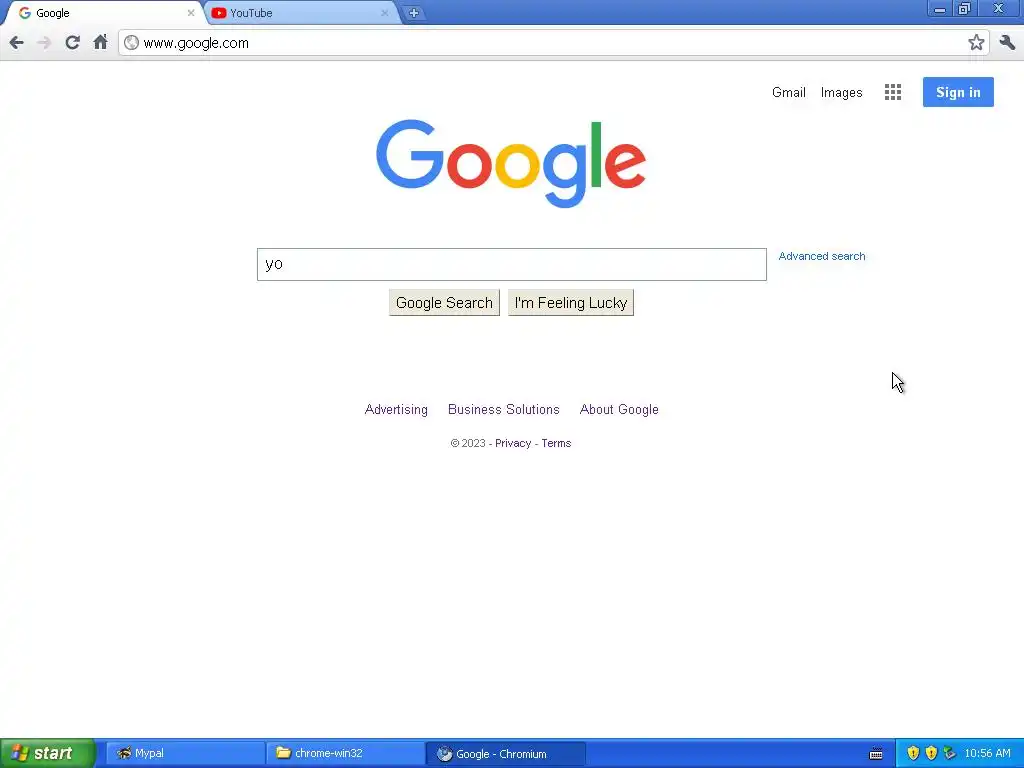Select Google - Chromium taskbar button
The width and height of the screenshot is (1024, 768).
click(x=505, y=754)
